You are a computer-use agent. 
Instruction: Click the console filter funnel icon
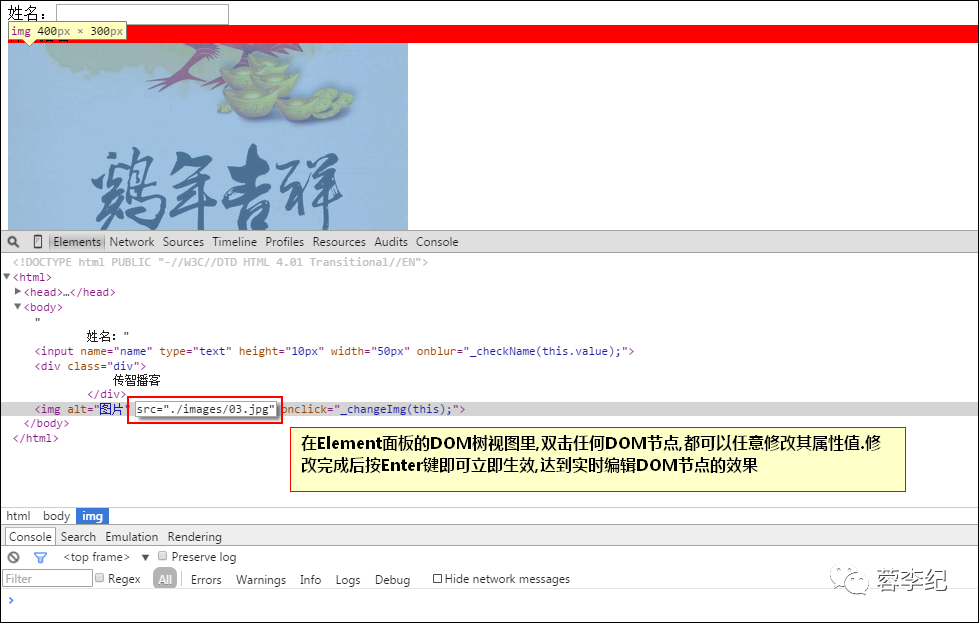point(40,557)
